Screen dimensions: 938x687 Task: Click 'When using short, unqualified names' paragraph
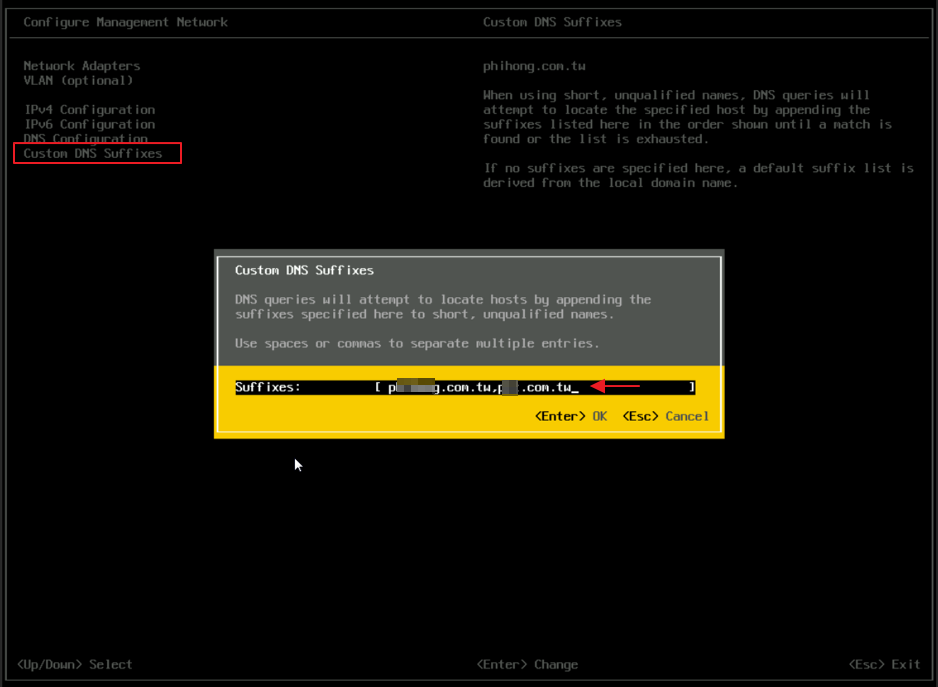coord(687,117)
